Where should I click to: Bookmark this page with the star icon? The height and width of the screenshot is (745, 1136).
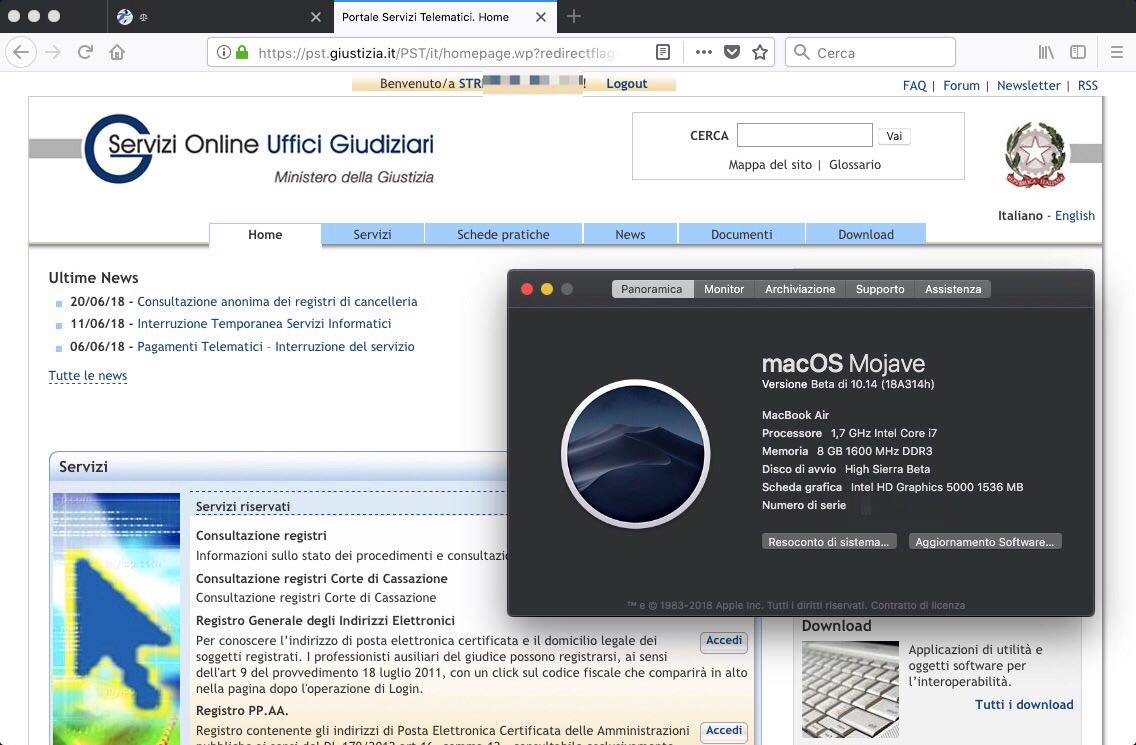click(759, 52)
